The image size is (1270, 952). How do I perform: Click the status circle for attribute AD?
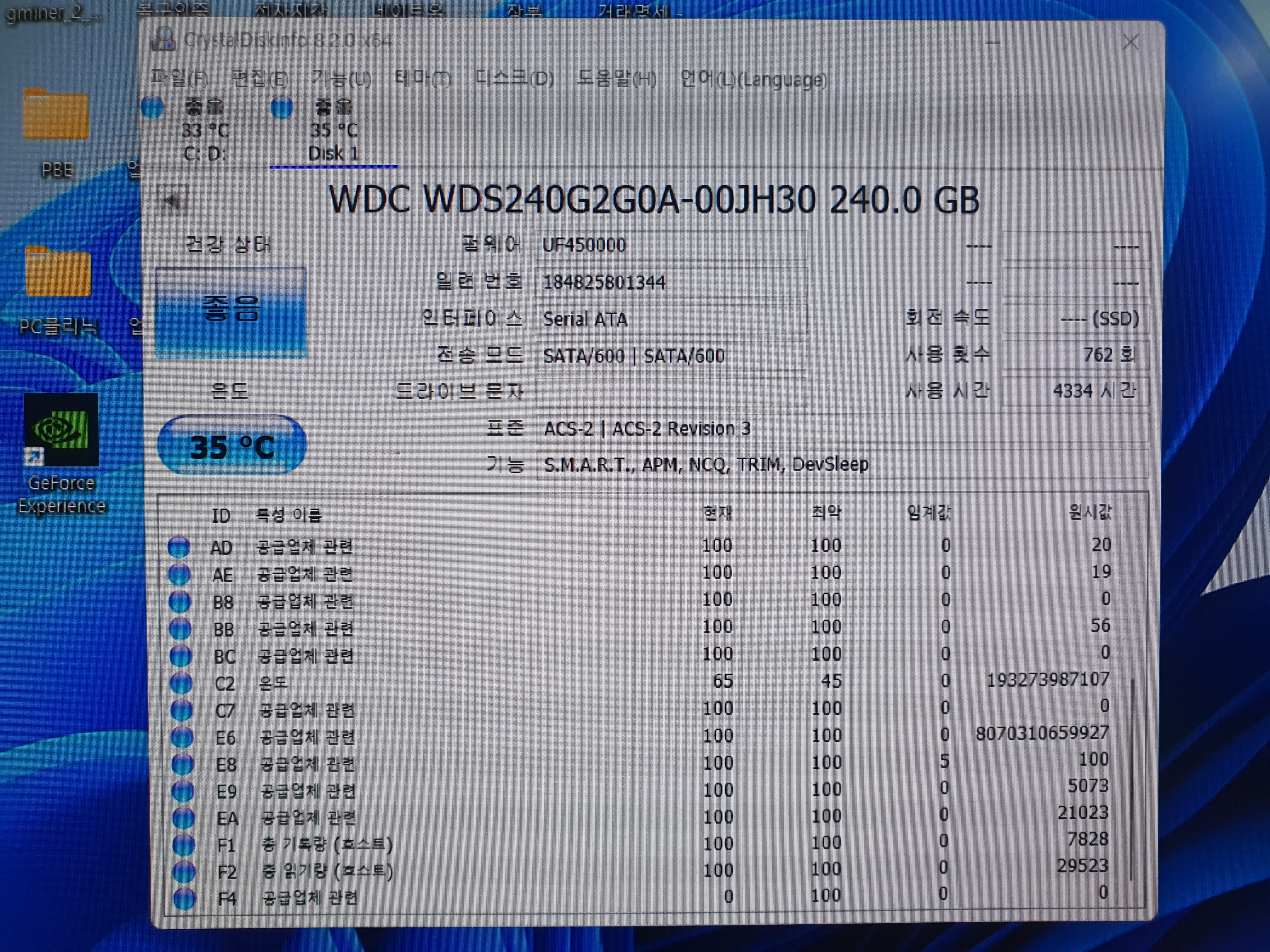click(179, 546)
